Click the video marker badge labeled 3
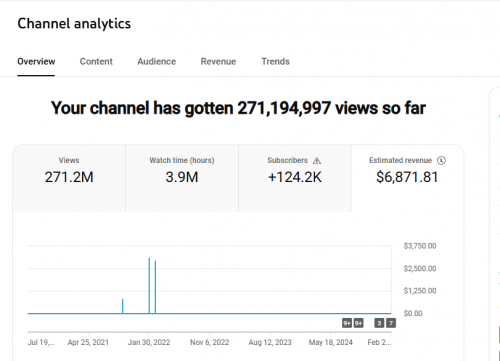Screen dimensions: 500x361 click(379, 323)
